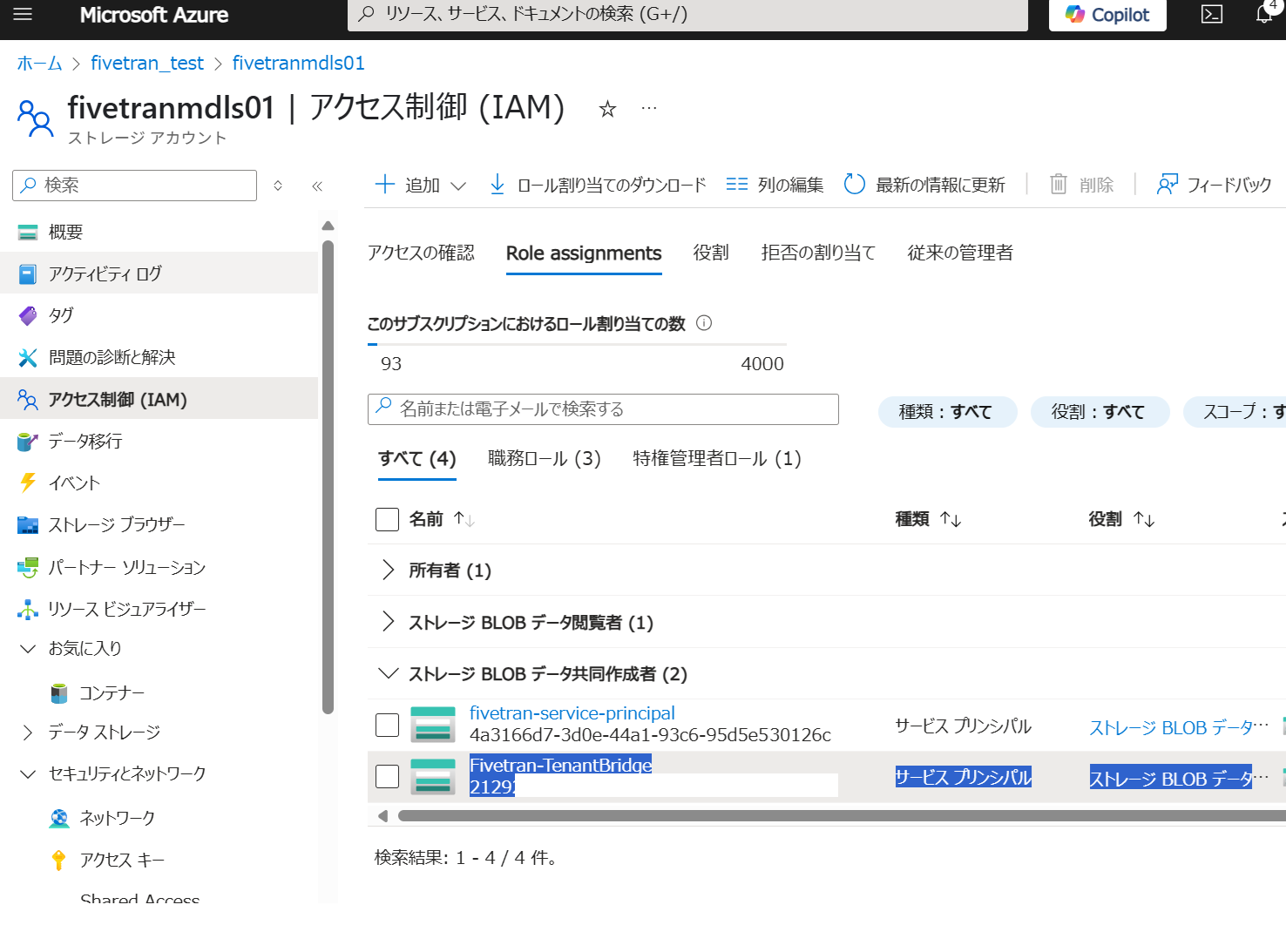Screen dimensions: 1286x952
Task: Sort by the 種類 column
Action: [928, 519]
